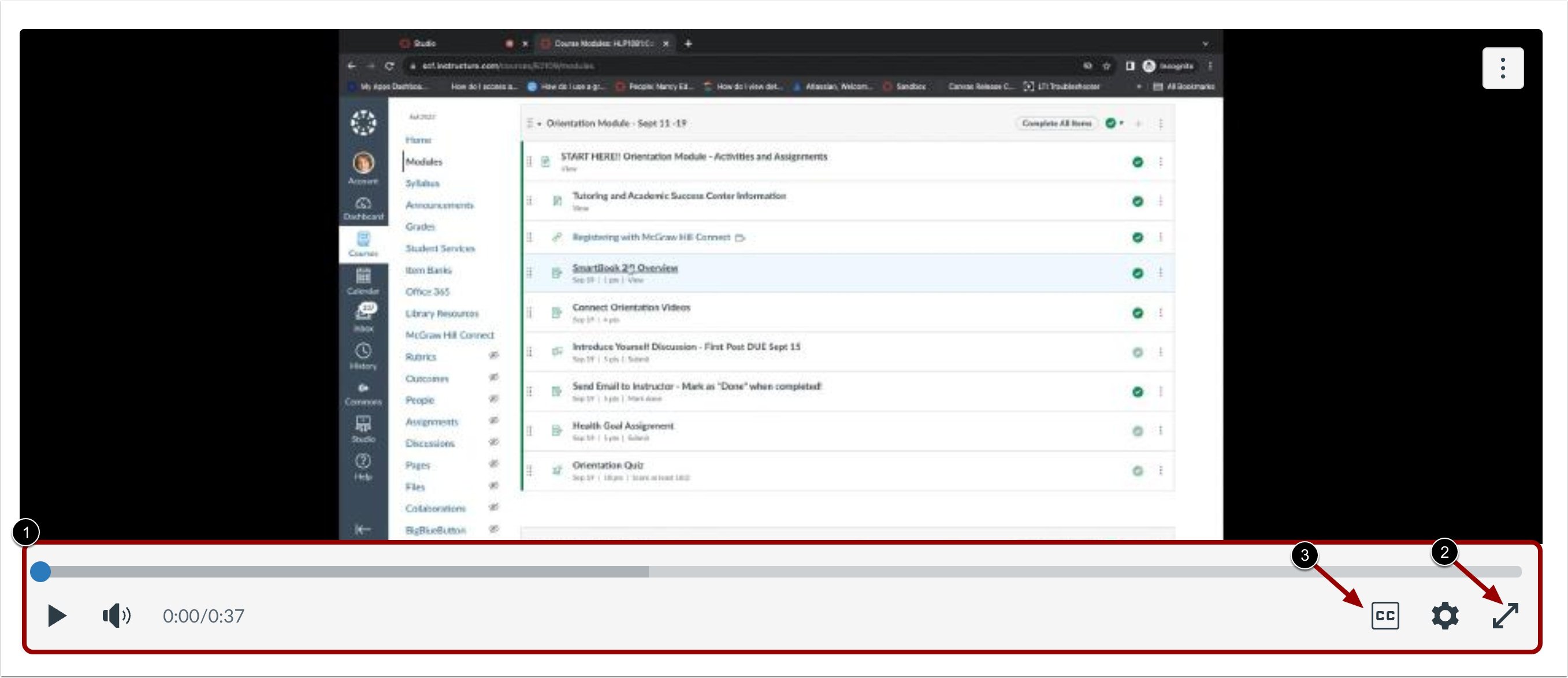The width and height of the screenshot is (1568, 678).
Task: Collapse the Orientation Module expander arrow
Action: point(539,124)
